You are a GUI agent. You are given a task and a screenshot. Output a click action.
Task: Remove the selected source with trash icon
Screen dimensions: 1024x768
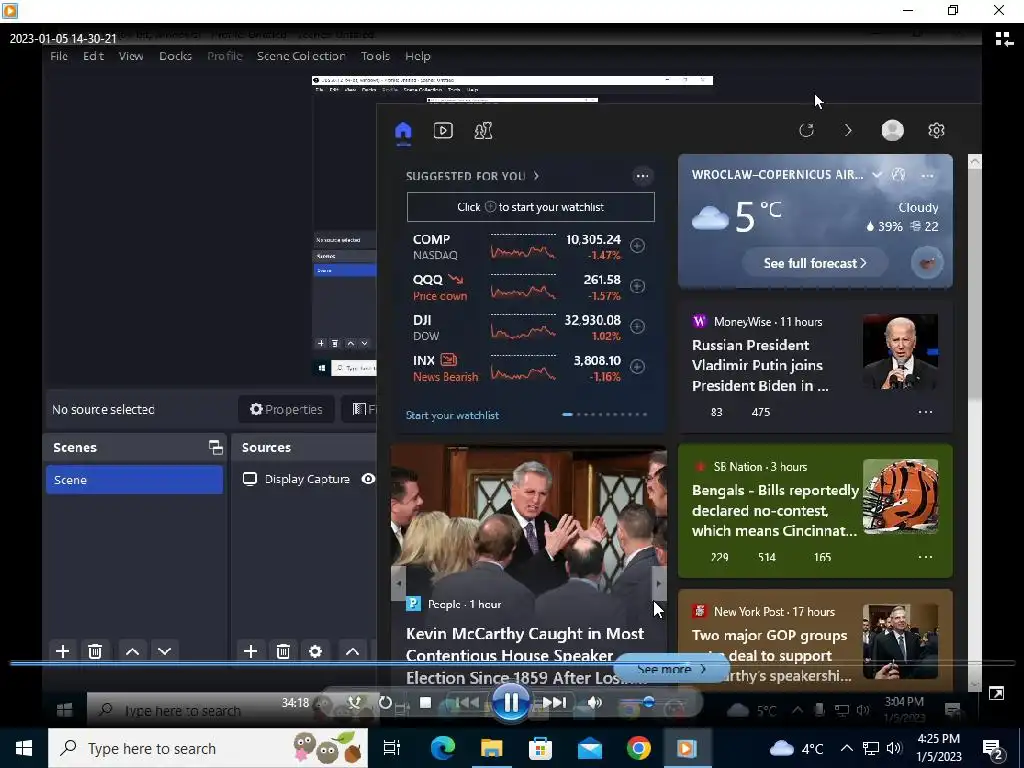(283, 651)
